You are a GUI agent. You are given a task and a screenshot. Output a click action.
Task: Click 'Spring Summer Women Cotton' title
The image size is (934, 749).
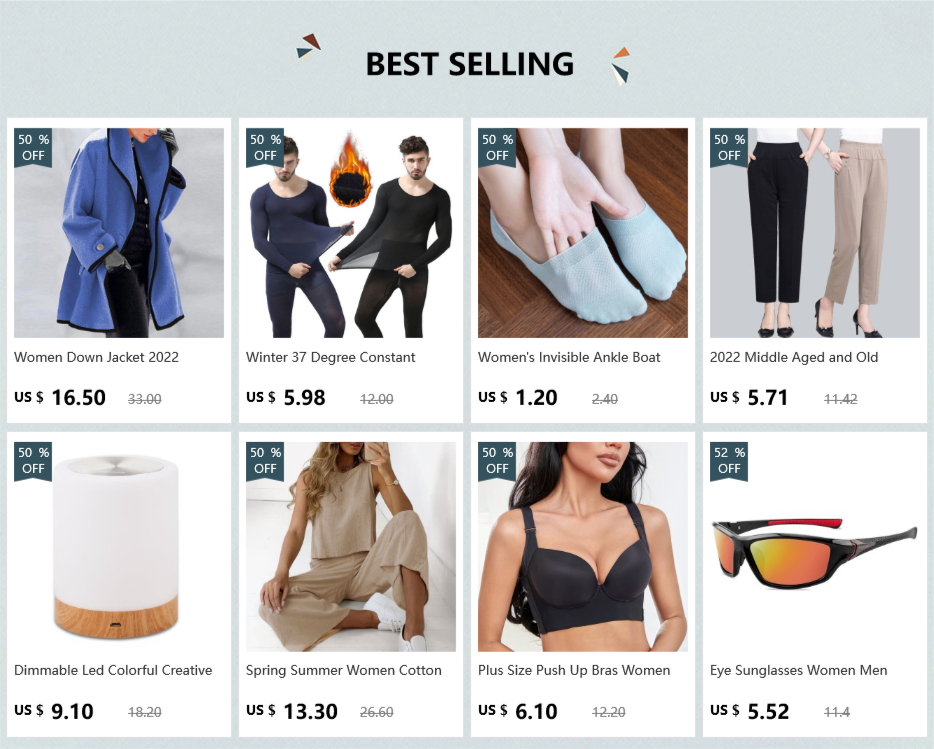(x=344, y=670)
